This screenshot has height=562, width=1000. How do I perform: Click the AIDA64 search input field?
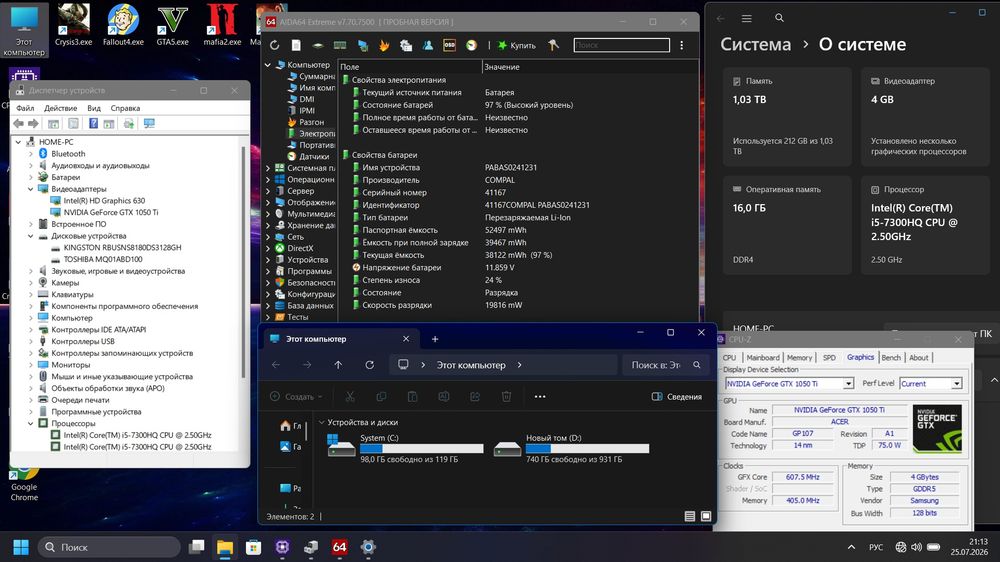(x=622, y=45)
